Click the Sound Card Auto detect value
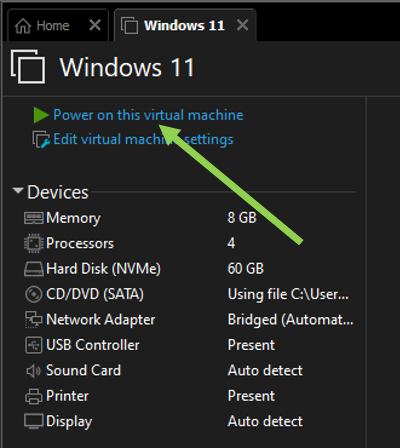The image size is (400, 448). click(265, 371)
